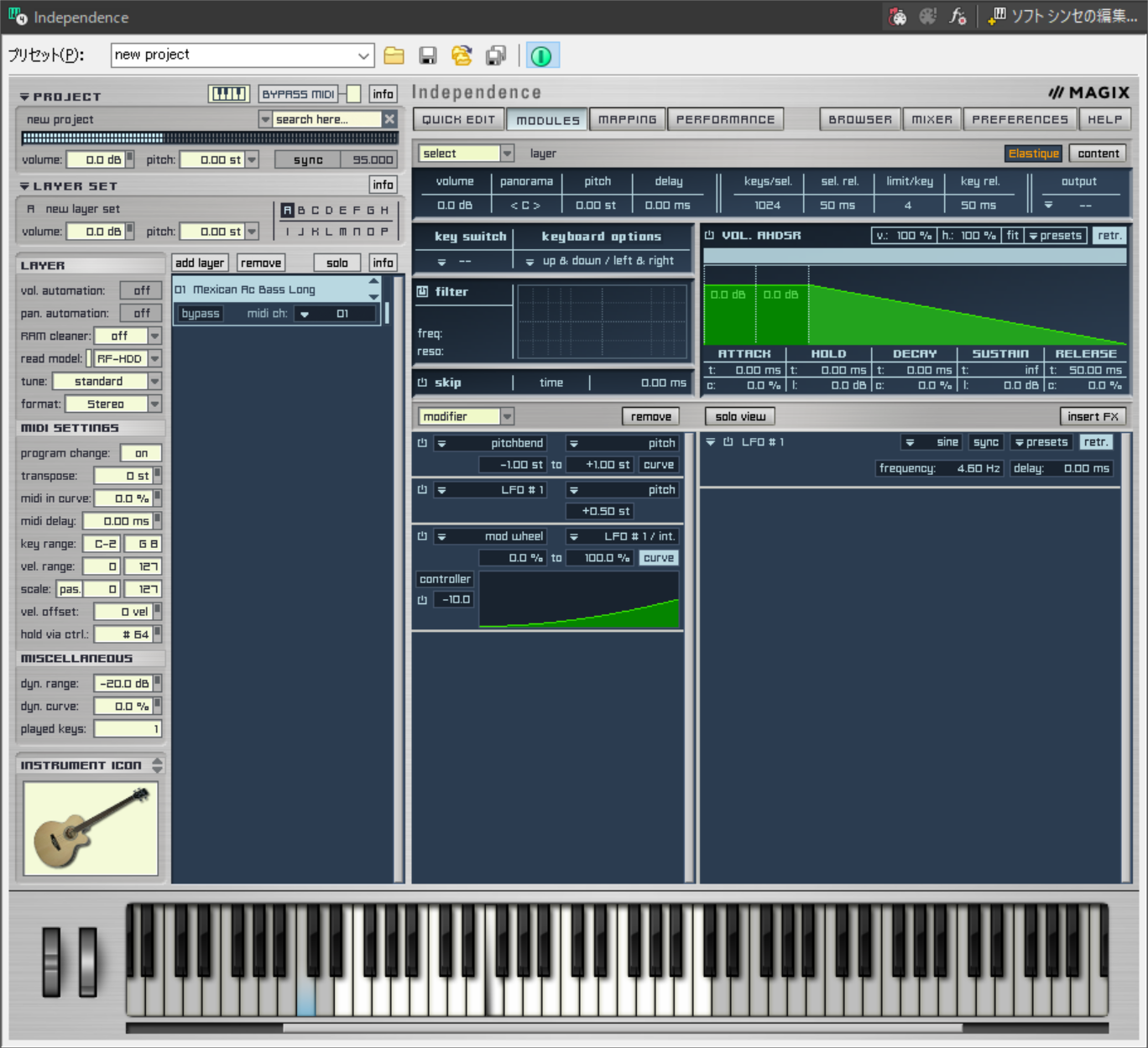
Task: Click the solo view button
Action: [740, 416]
